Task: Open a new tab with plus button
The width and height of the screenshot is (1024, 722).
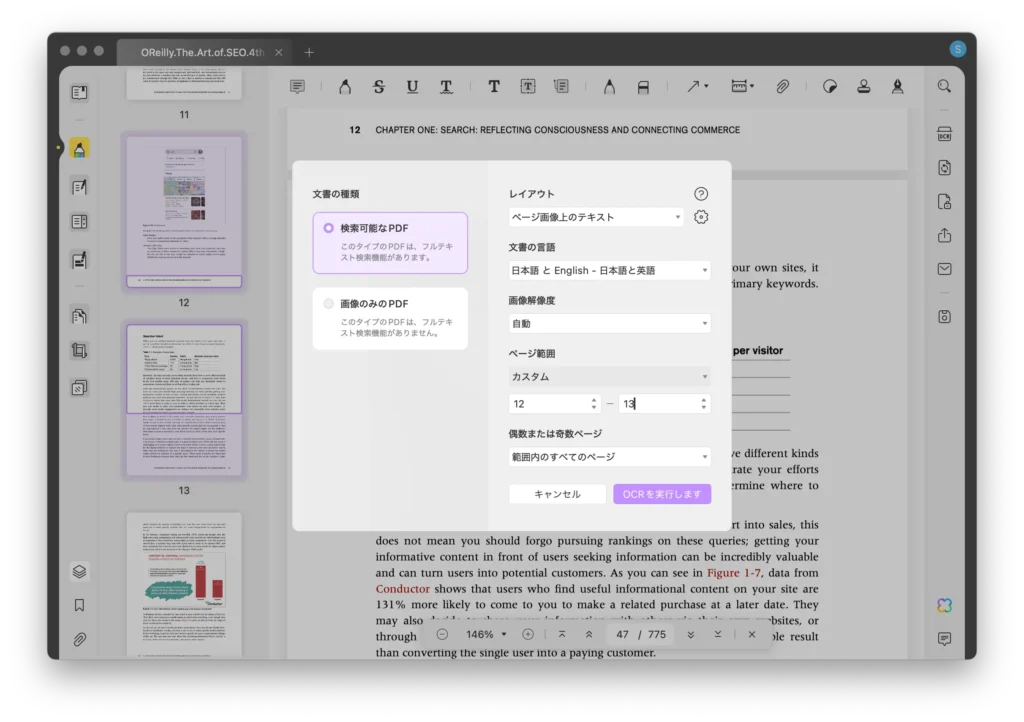Action: (x=309, y=52)
